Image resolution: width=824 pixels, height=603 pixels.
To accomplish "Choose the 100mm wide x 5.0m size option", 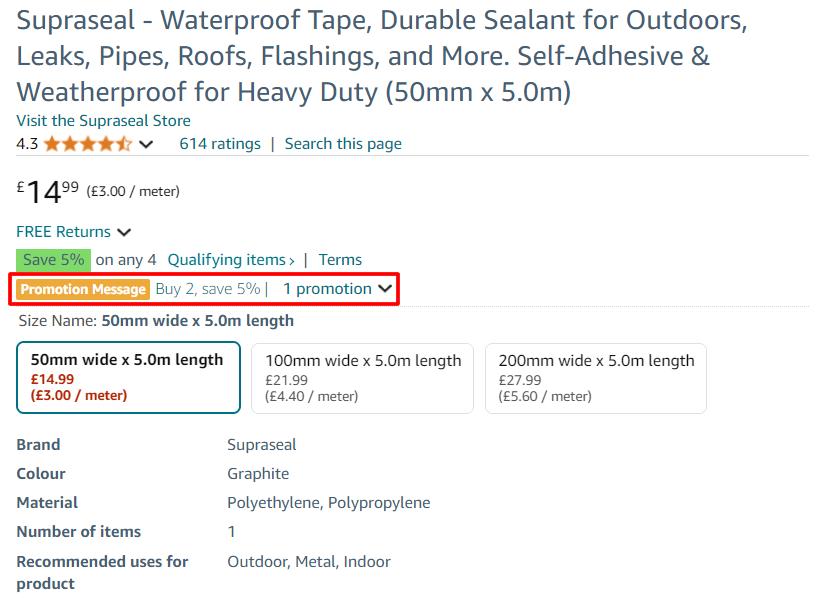I will tap(362, 378).
